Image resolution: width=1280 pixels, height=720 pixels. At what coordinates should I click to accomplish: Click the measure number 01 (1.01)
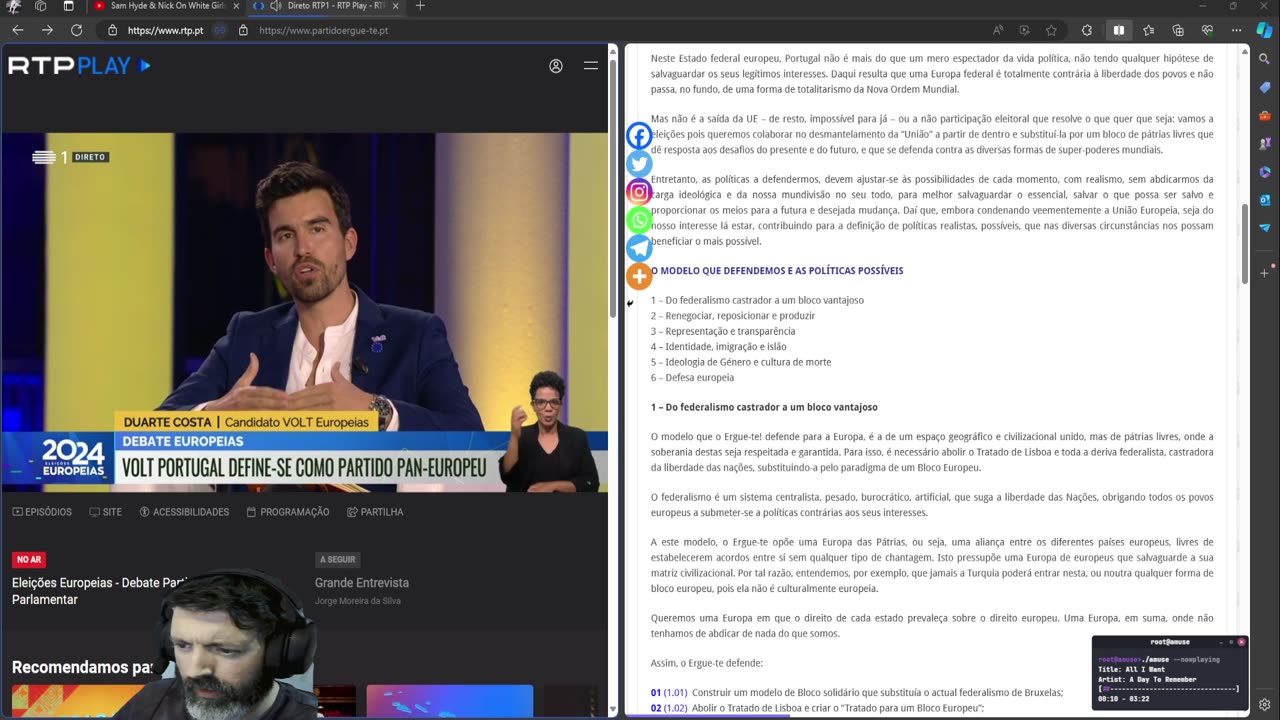click(x=669, y=693)
